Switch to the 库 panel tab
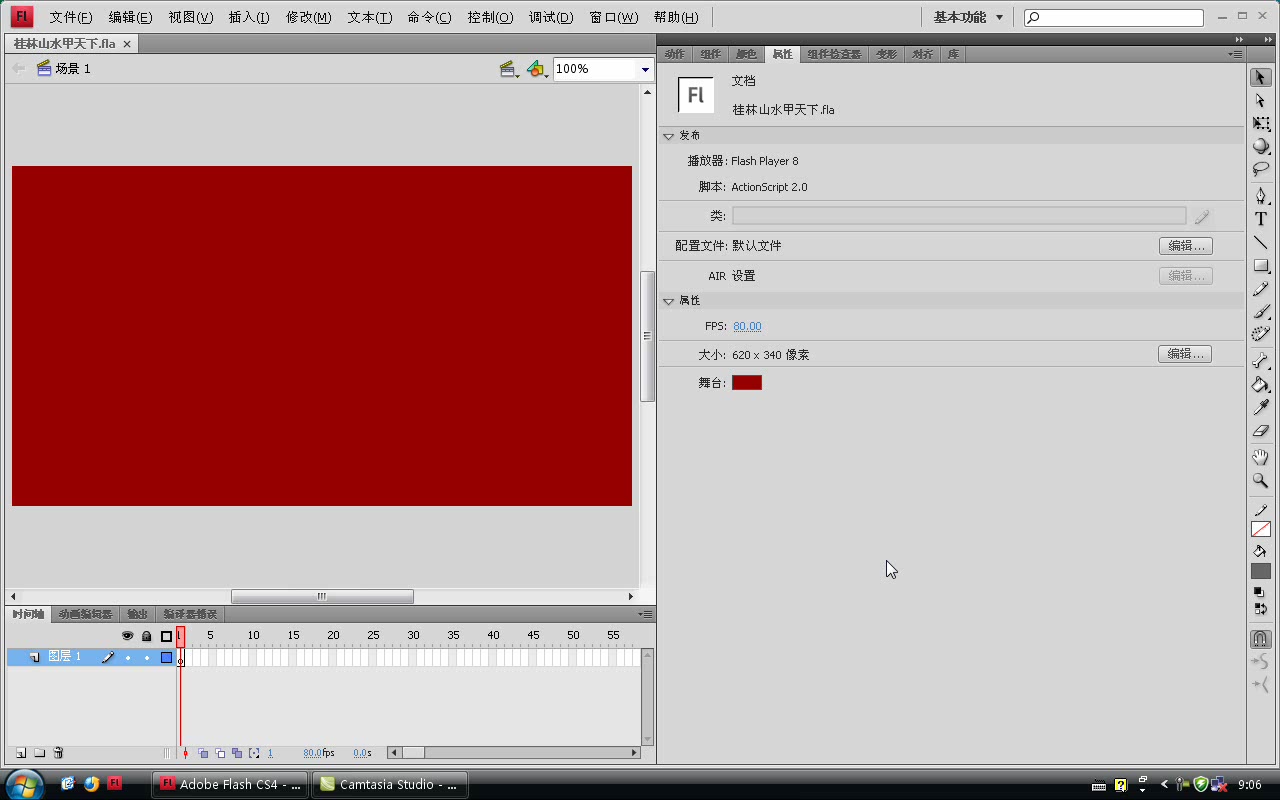This screenshot has height=800, width=1280. pyautogui.click(x=953, y=54)
